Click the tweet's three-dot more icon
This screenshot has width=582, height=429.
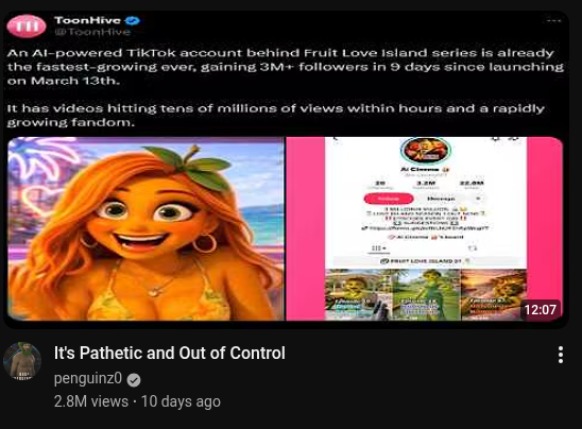(554, 21)
